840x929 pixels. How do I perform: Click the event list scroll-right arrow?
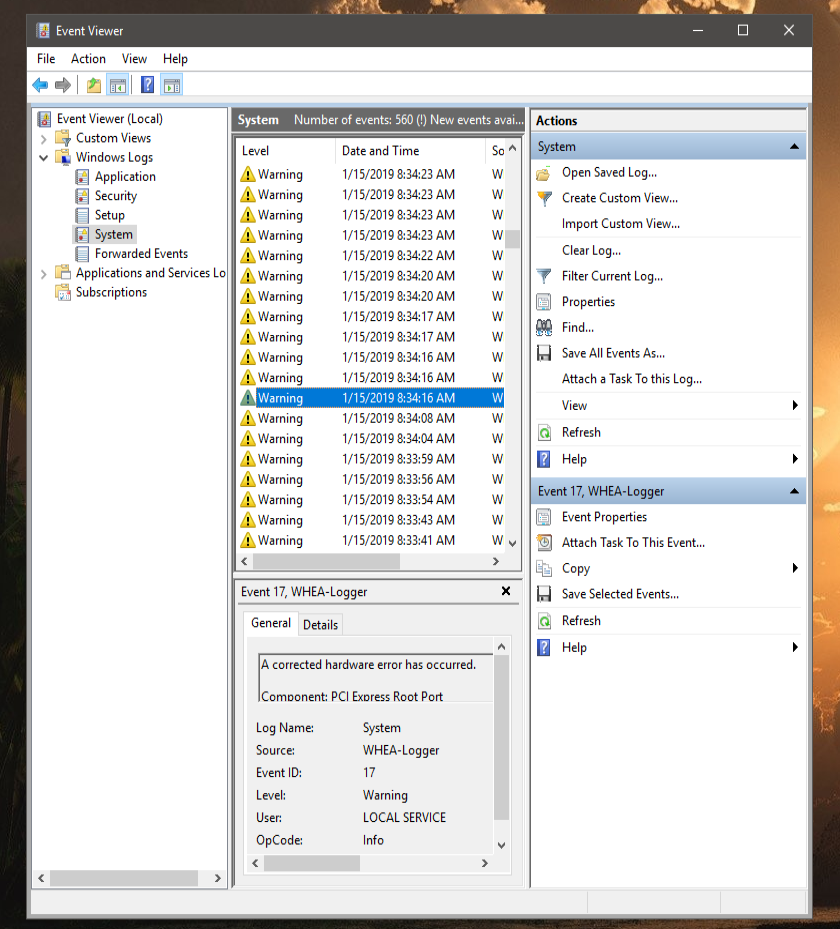click(496, 561)
